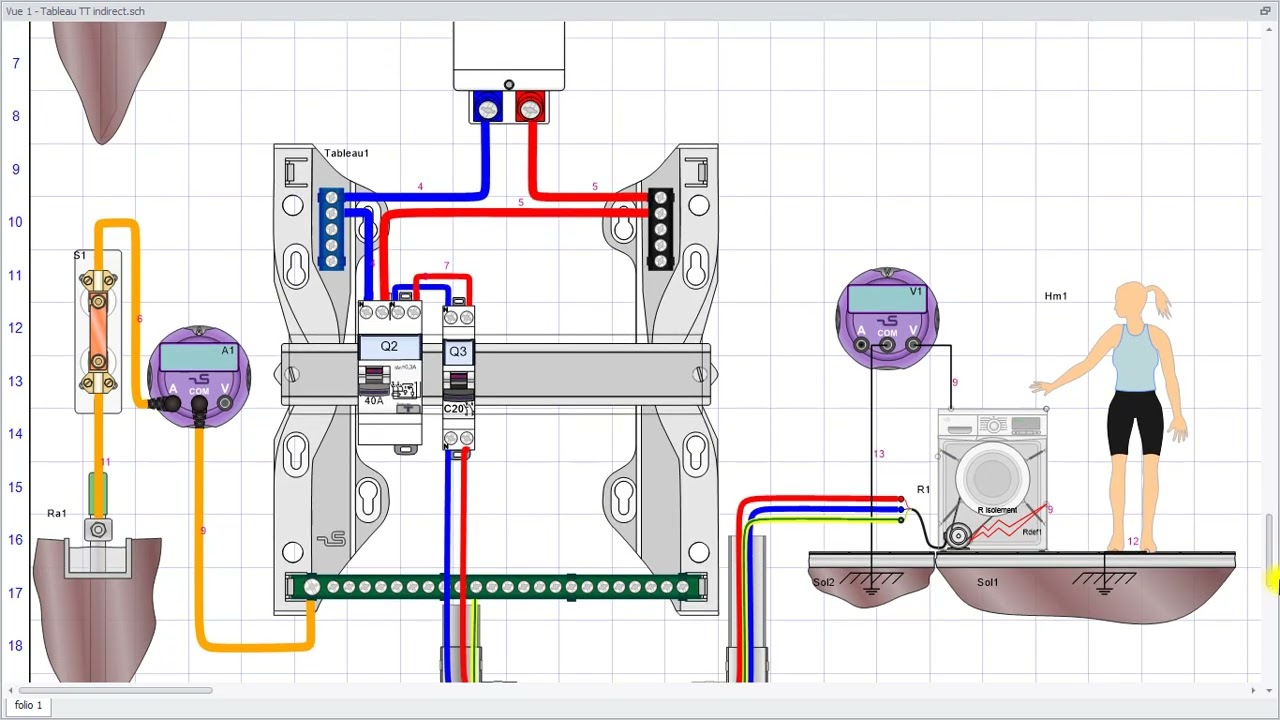Click the Sol1 ground symbol
Screen dimensions: 1280x720
pos(1104,583)
